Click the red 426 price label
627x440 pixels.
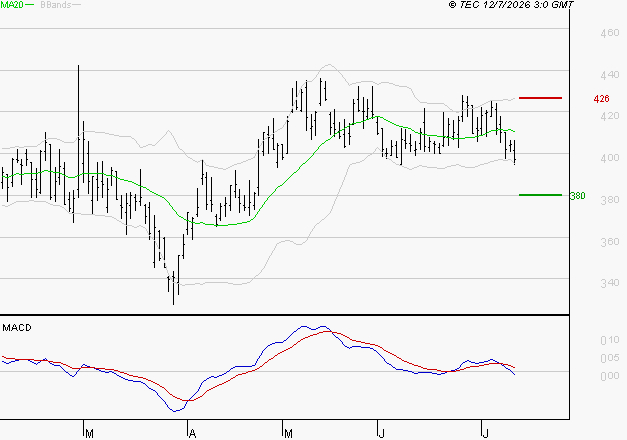[601, 98]
